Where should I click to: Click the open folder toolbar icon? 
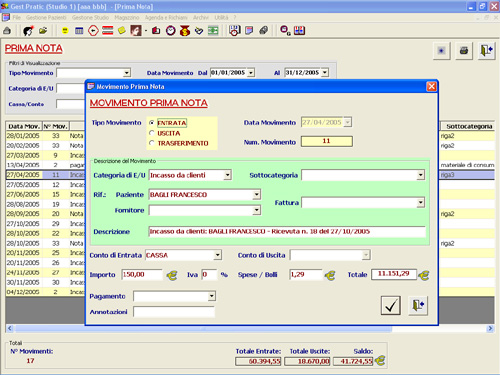coord(43,31)
